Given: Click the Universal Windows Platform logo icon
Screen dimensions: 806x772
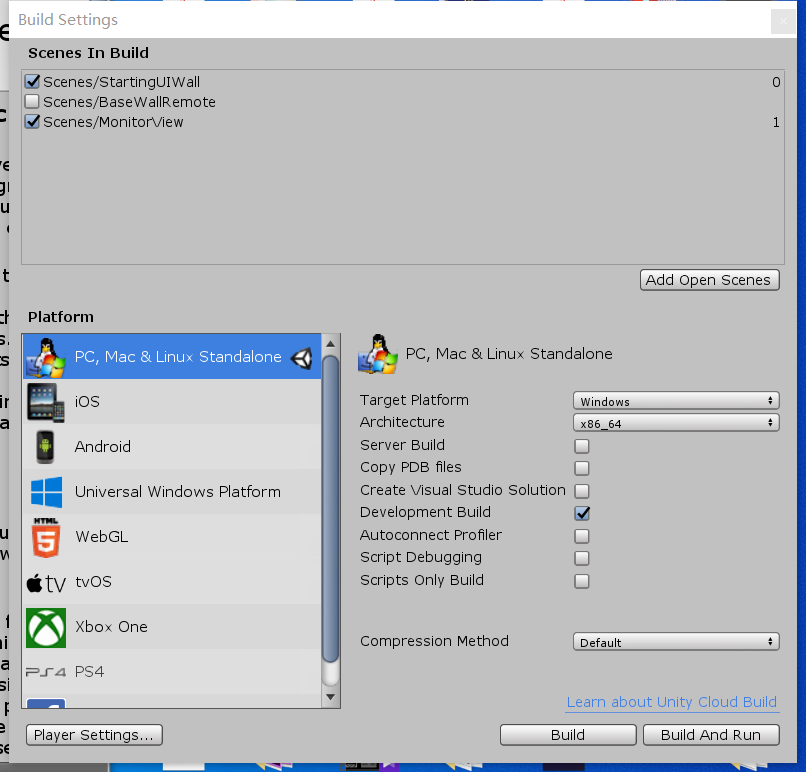Looking at the screenshot, I should point(46,492).
